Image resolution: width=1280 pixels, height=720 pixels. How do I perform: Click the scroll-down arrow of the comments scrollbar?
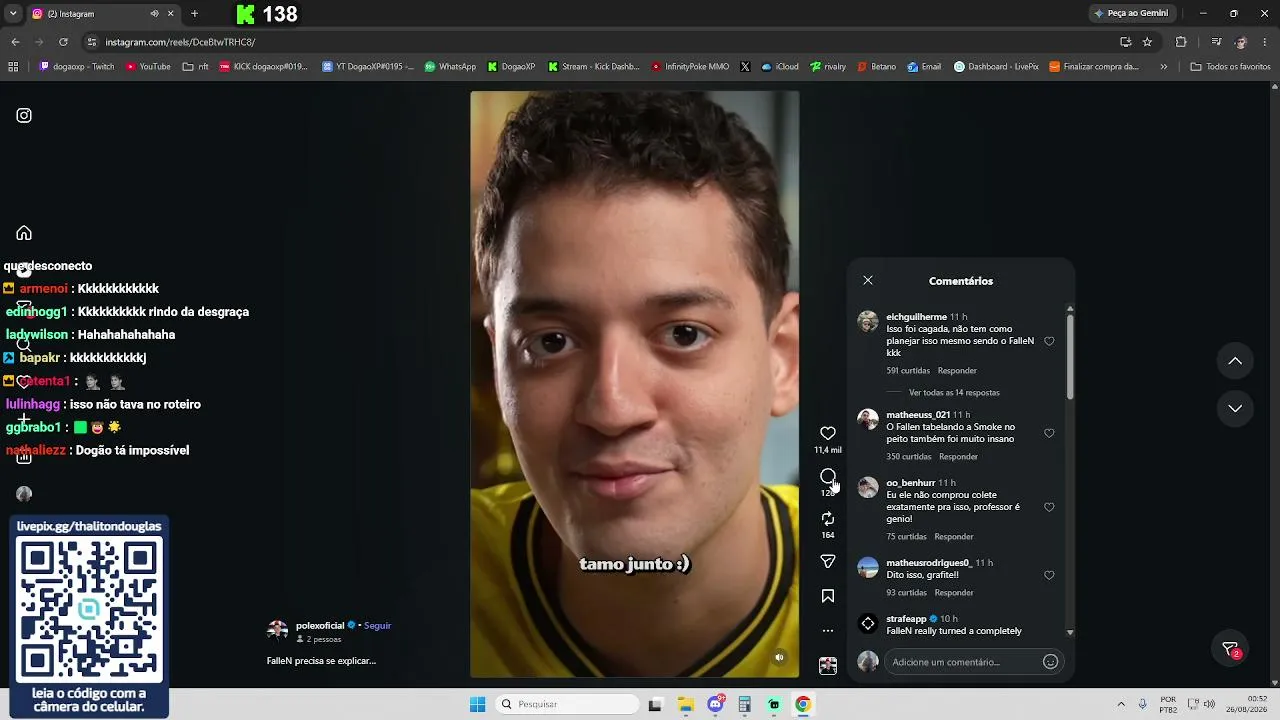coord(1070,632)
